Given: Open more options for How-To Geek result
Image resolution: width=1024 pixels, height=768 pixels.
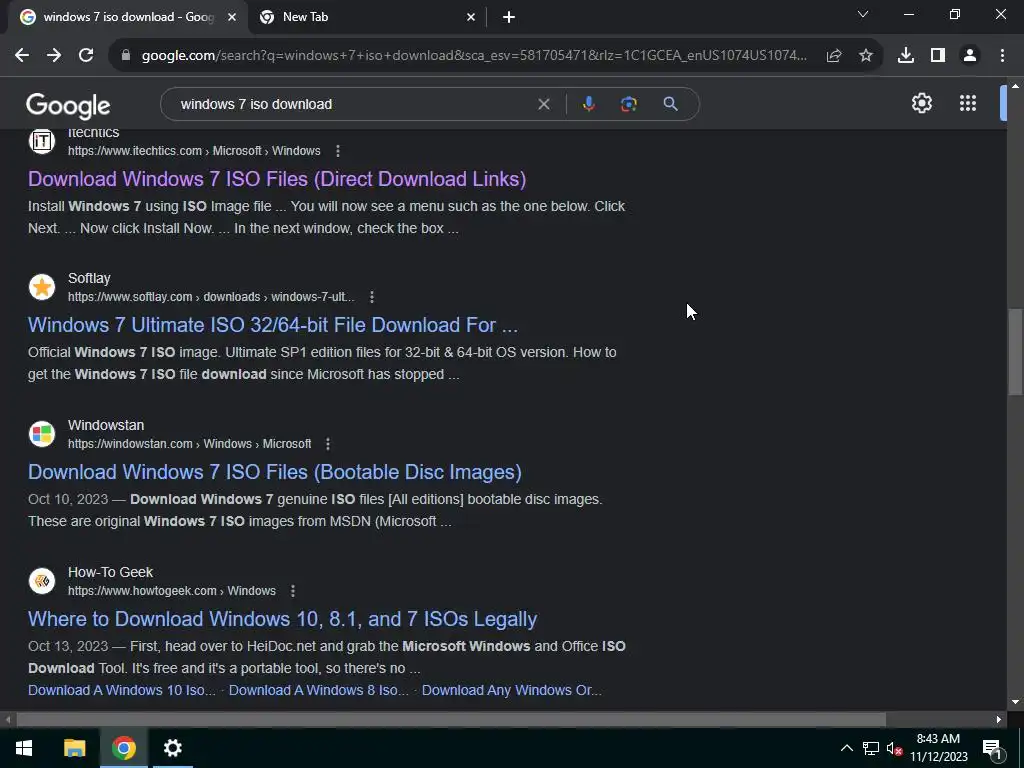Looking at the screenshot, I should point(293,591).
